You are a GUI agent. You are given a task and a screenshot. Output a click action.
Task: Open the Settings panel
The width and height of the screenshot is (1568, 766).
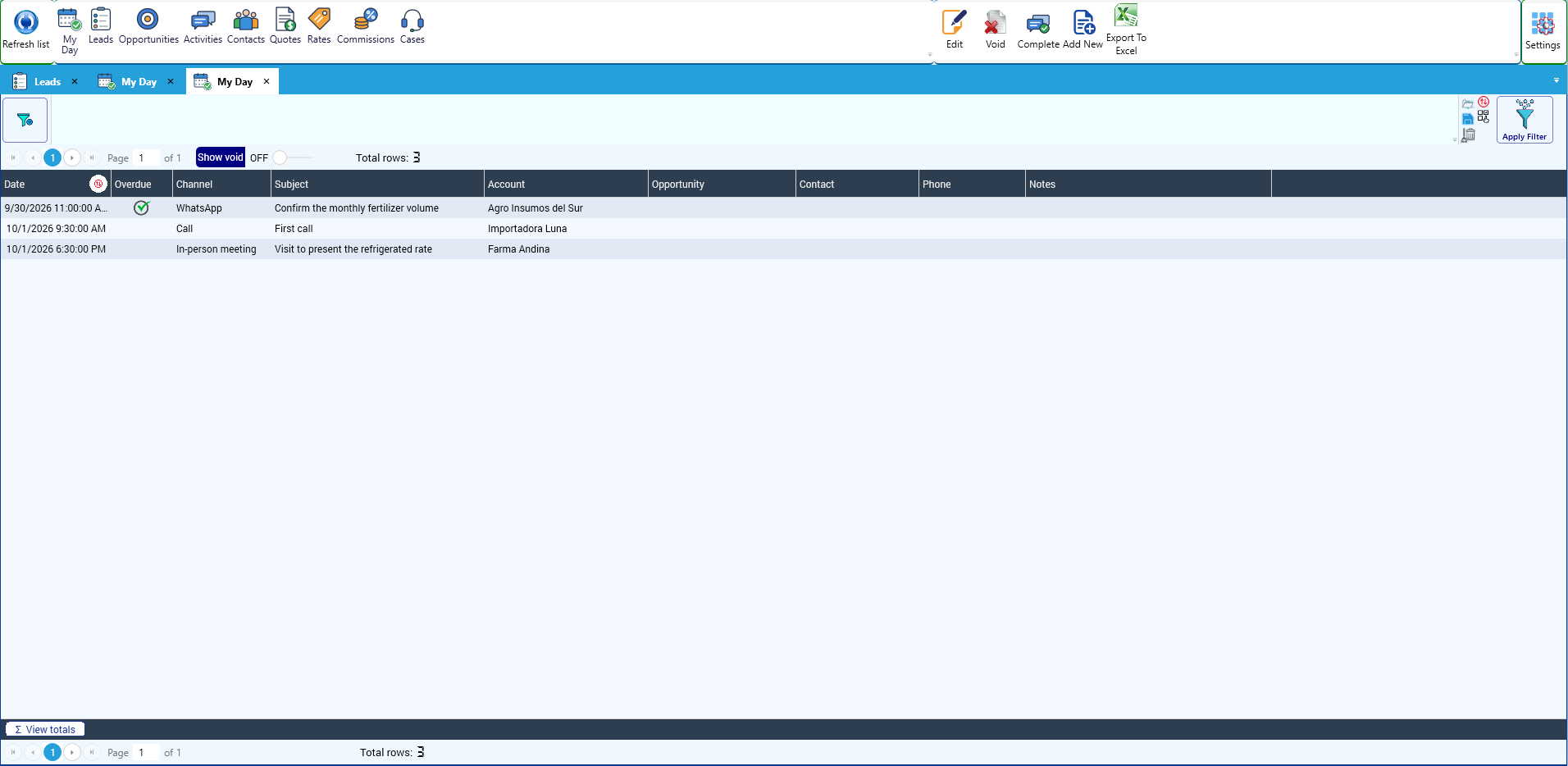pos(1543,31)
